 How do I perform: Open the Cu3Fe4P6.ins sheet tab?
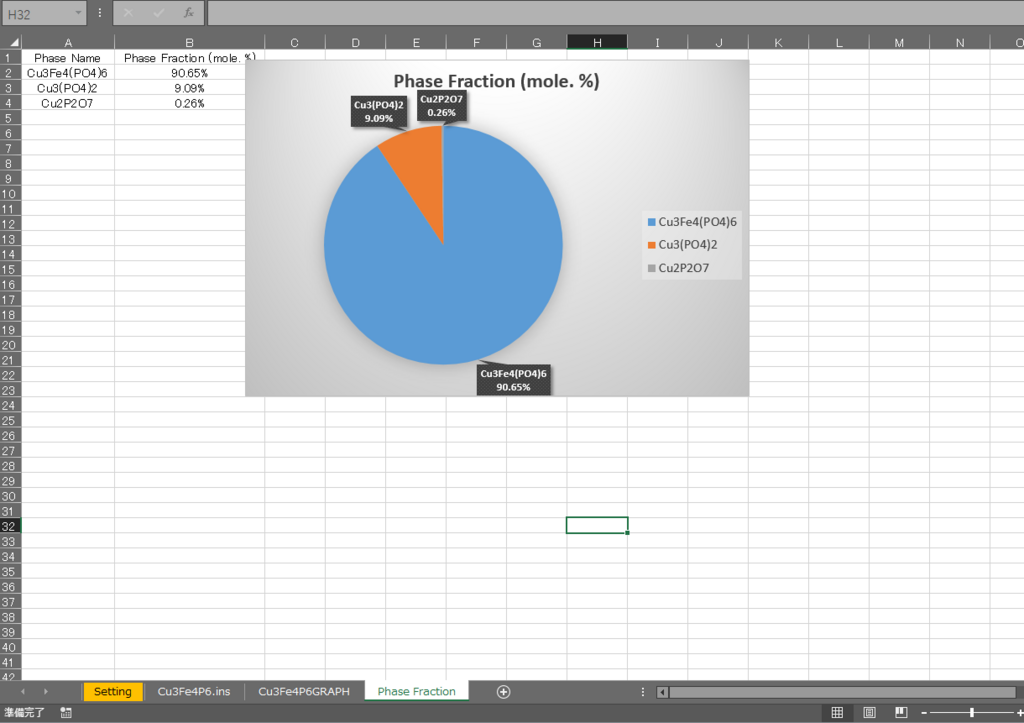tap(194, 692)
